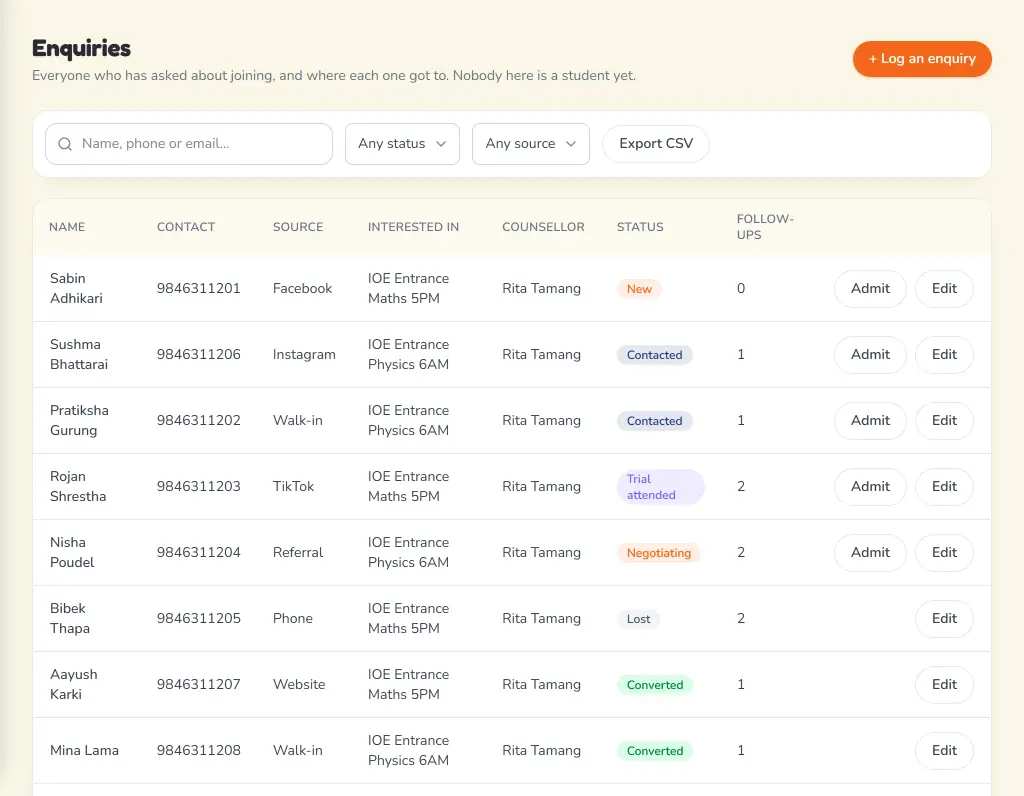The width and height of the screenshot is (1024, 796).
Task: Click Converted badge in Mina Lama's row
Action: (x=655, y=751)
